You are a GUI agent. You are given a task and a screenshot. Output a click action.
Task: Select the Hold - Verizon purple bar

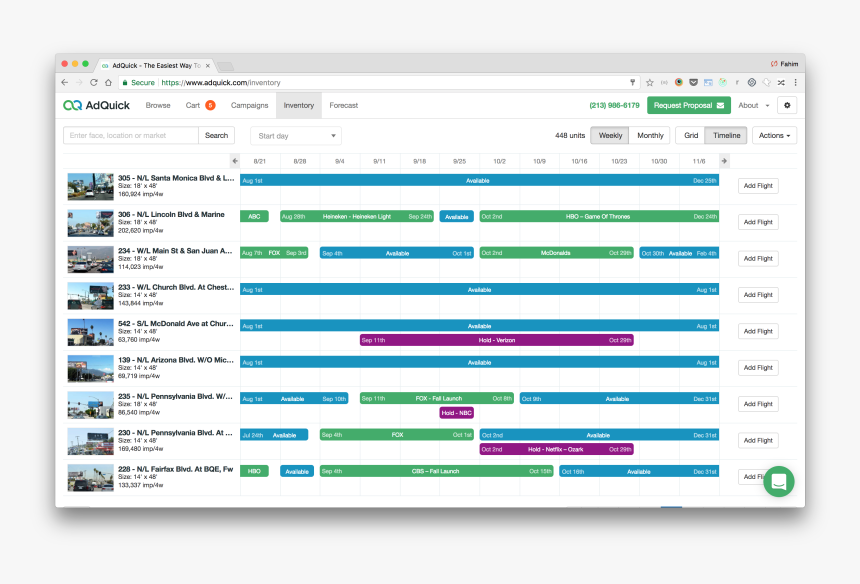pyautogui.click(x=496, y=341)
